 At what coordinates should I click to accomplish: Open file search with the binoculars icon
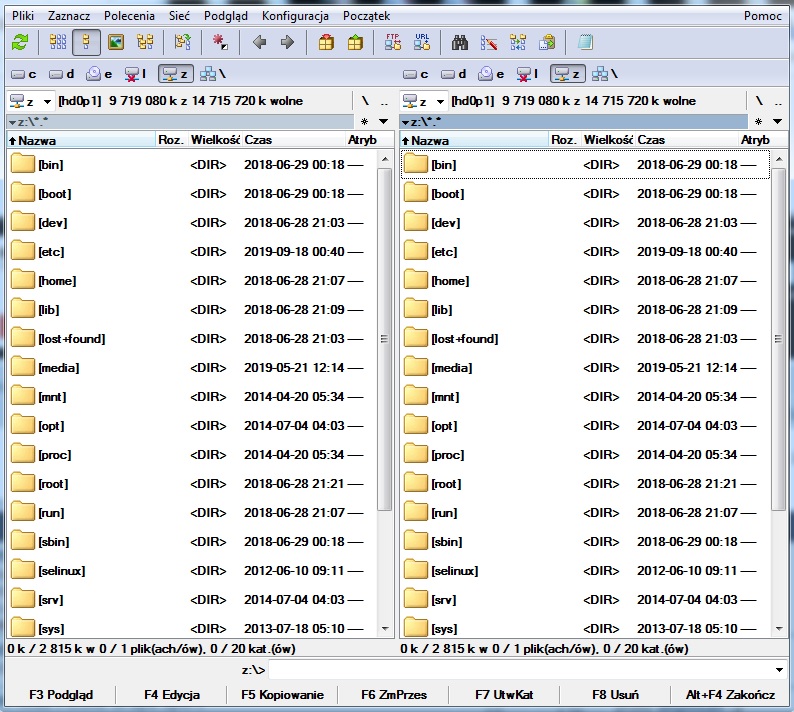460,42
